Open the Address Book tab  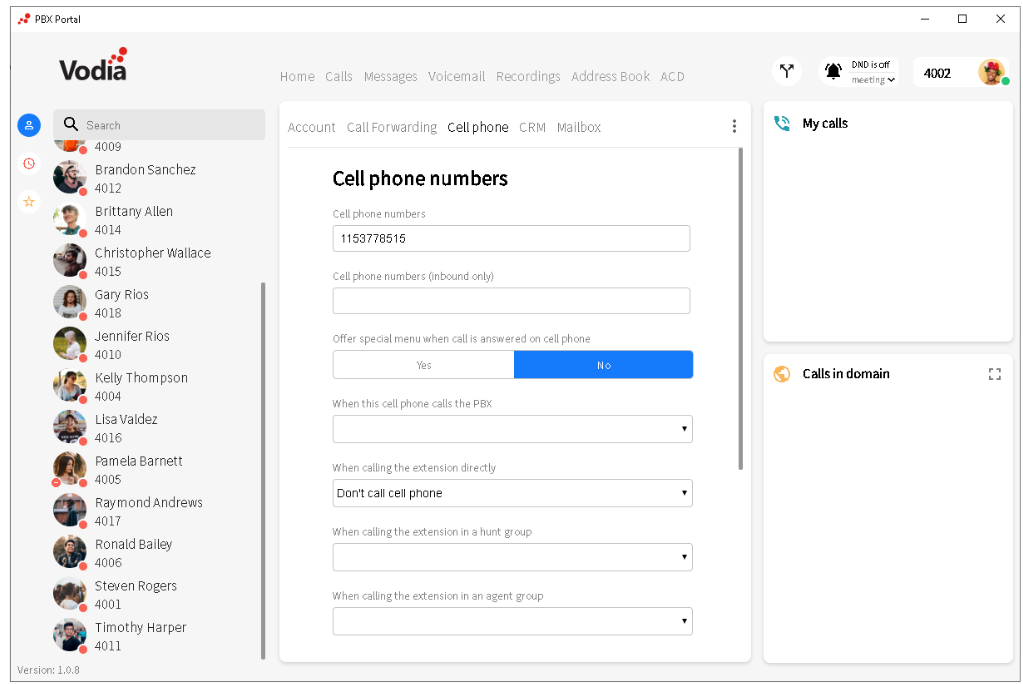click(610, 76)
